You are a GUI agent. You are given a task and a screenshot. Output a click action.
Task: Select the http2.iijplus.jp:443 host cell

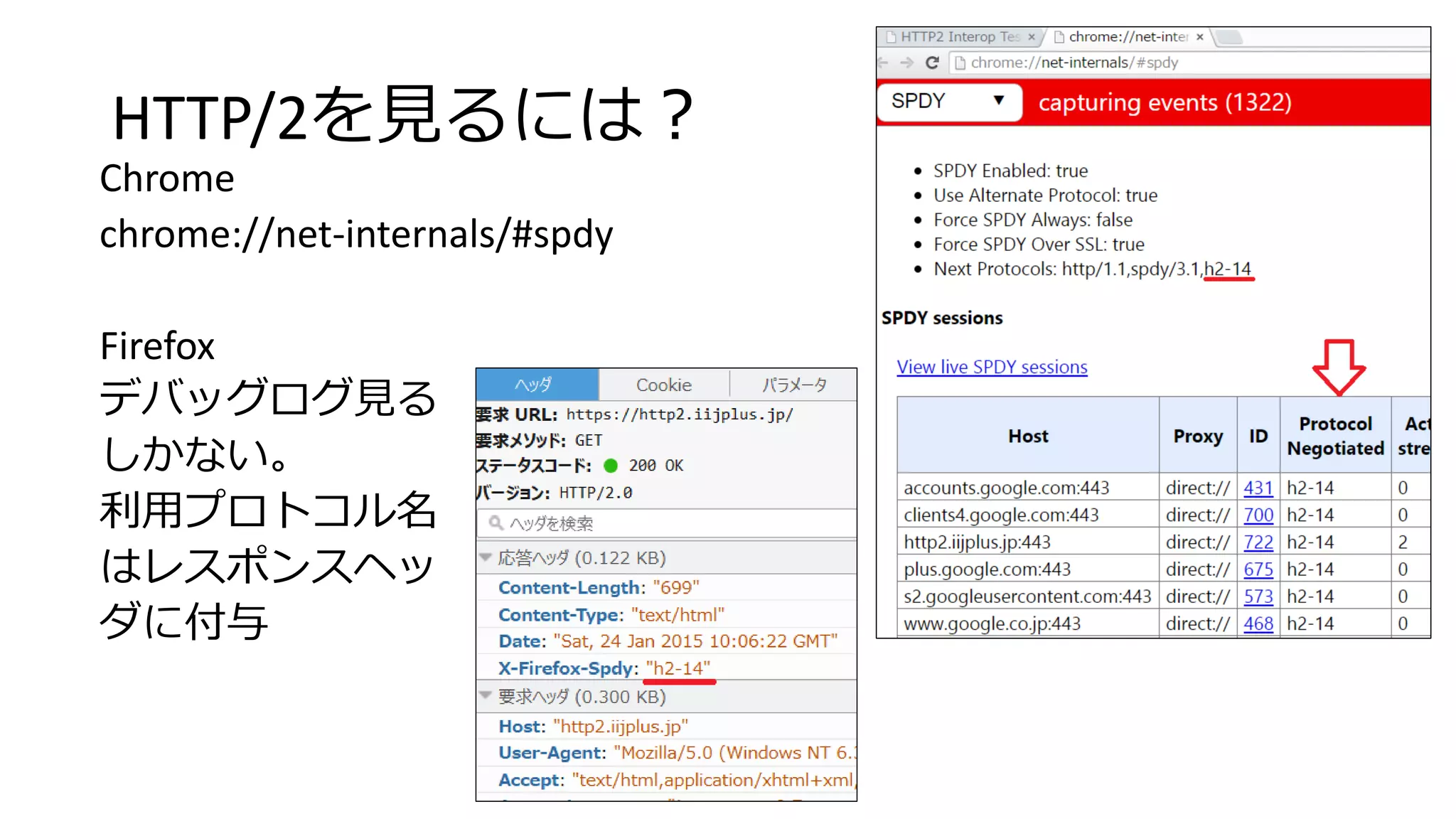pos(1028,542)
